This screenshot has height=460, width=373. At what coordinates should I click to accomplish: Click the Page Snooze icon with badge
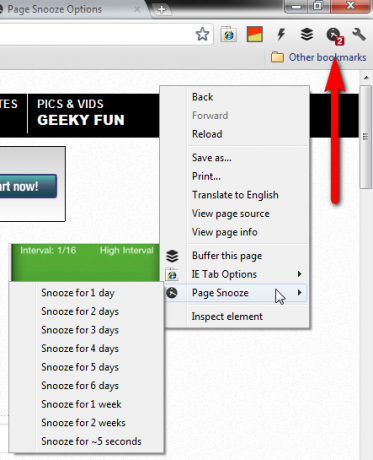(335, 35)
